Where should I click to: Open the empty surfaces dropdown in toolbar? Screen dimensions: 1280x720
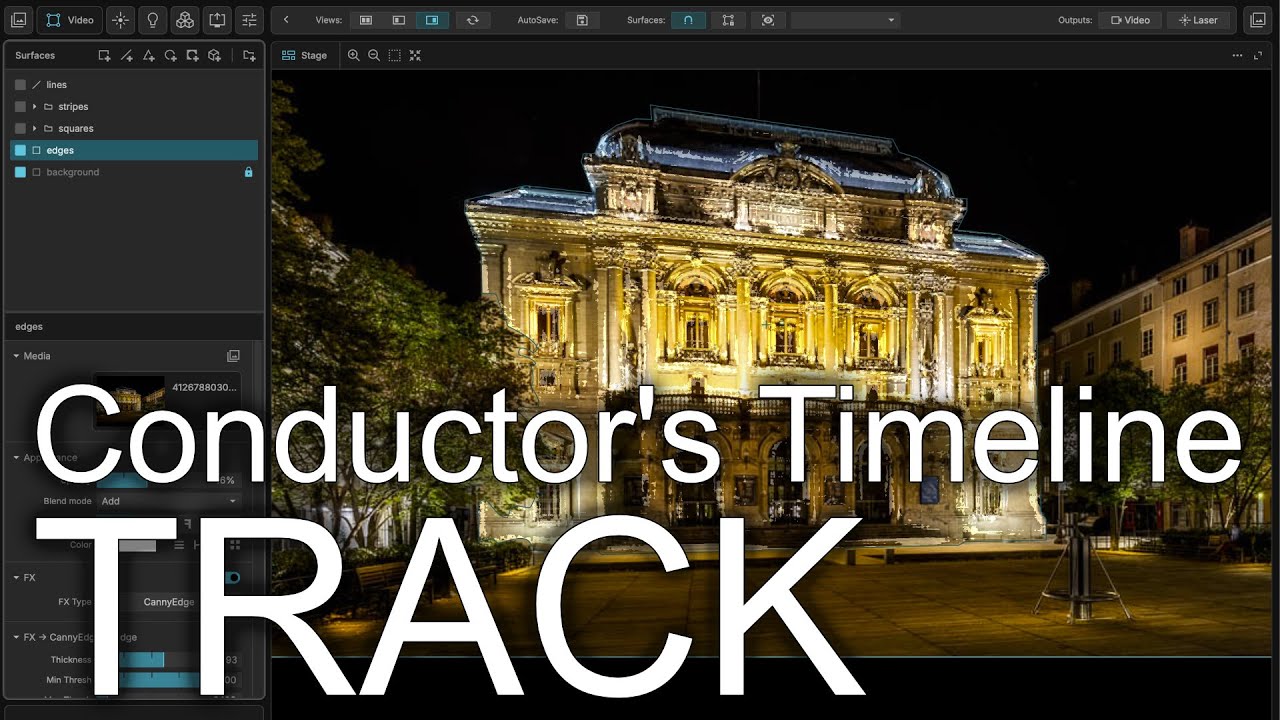[x=845, y=20]
